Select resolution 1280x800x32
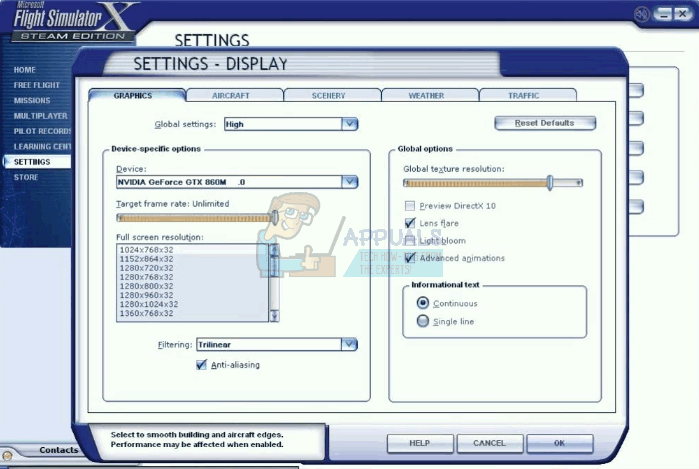Image resolution: width=699 pixels, height=469 pixels. tap(192, 286)
